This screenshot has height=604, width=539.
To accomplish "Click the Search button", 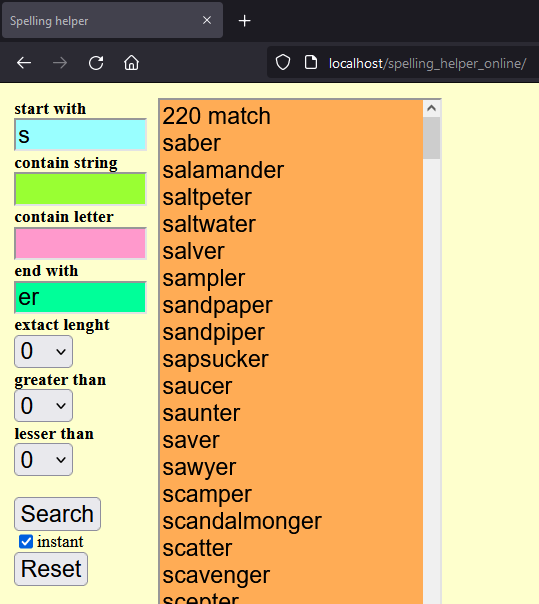I will tap(57, 514).
